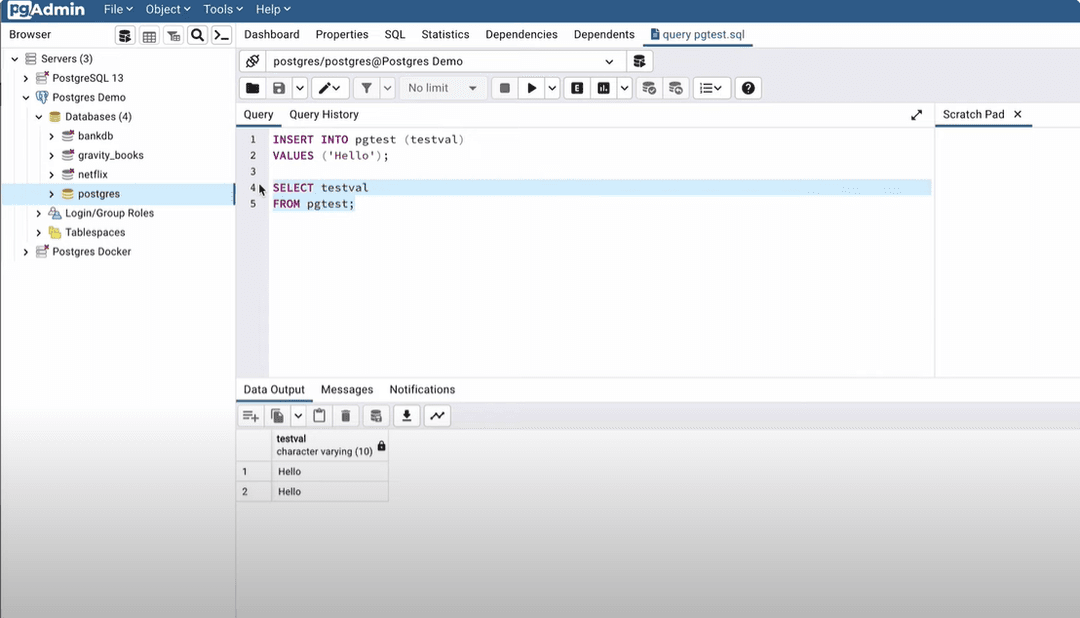The width and height of the screenshot is (1080, 618).
Task: Expand the bankdb database node
Action: click(x=52, y=136)
